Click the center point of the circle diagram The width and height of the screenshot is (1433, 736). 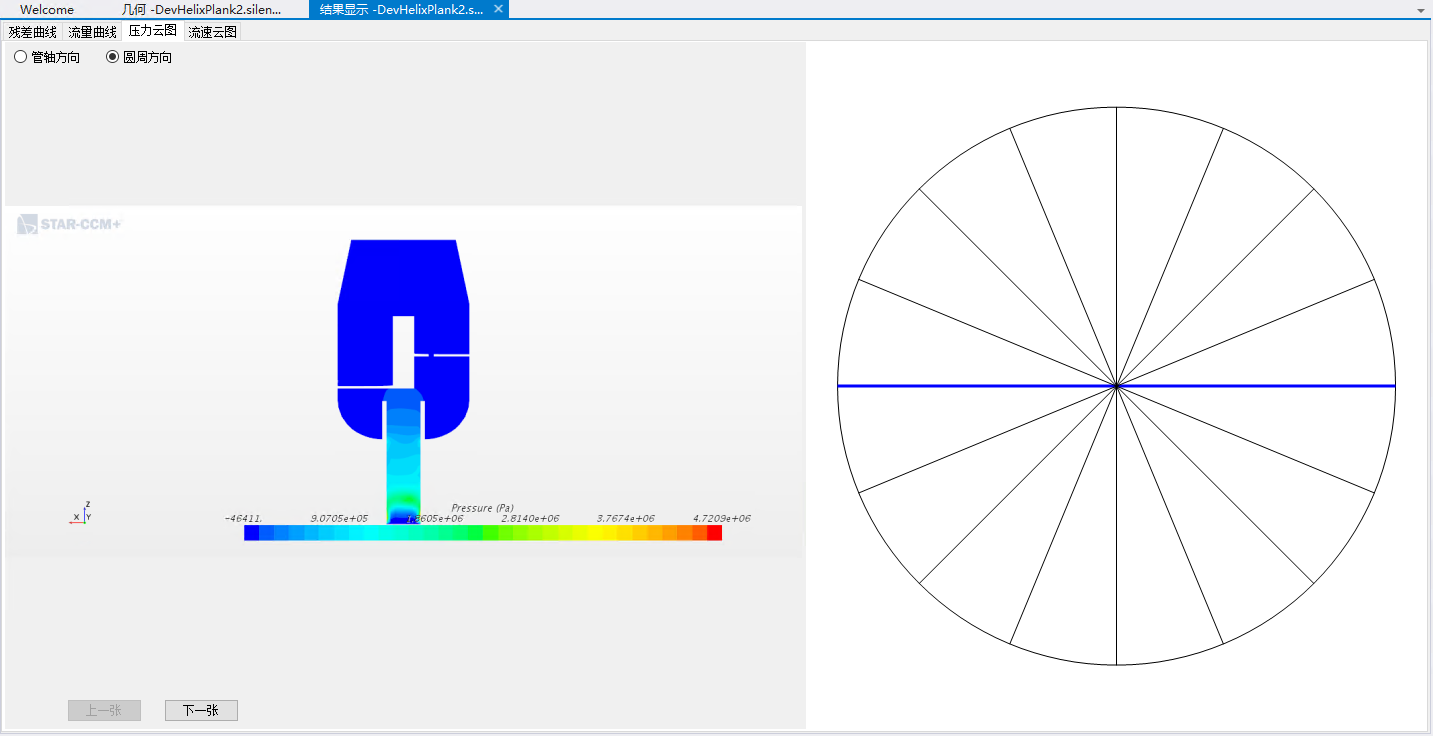tap(1116, 386)
